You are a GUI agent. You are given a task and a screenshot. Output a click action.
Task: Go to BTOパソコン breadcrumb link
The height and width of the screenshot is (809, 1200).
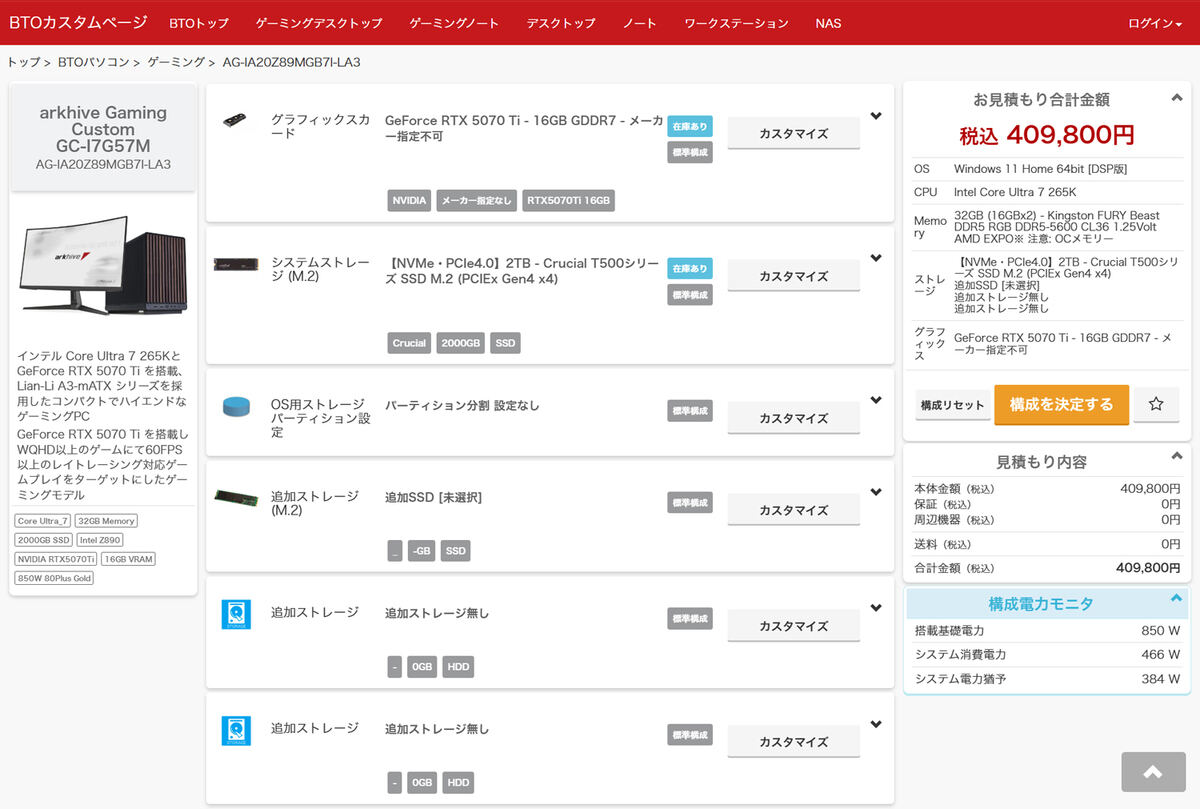[94, 62]
